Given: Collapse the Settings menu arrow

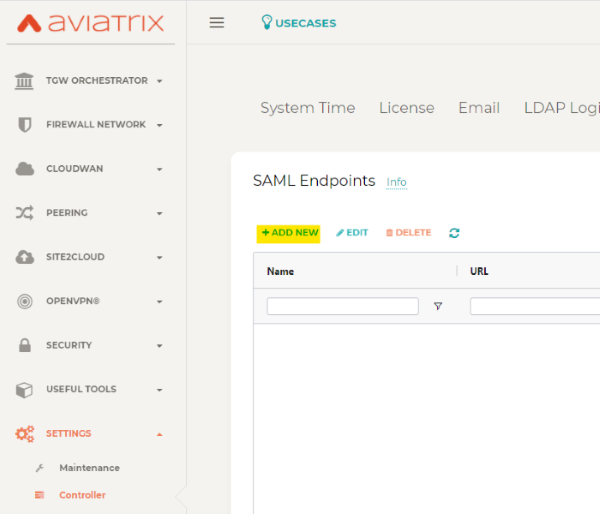Looking at the screenshot, I should point(159,434).
